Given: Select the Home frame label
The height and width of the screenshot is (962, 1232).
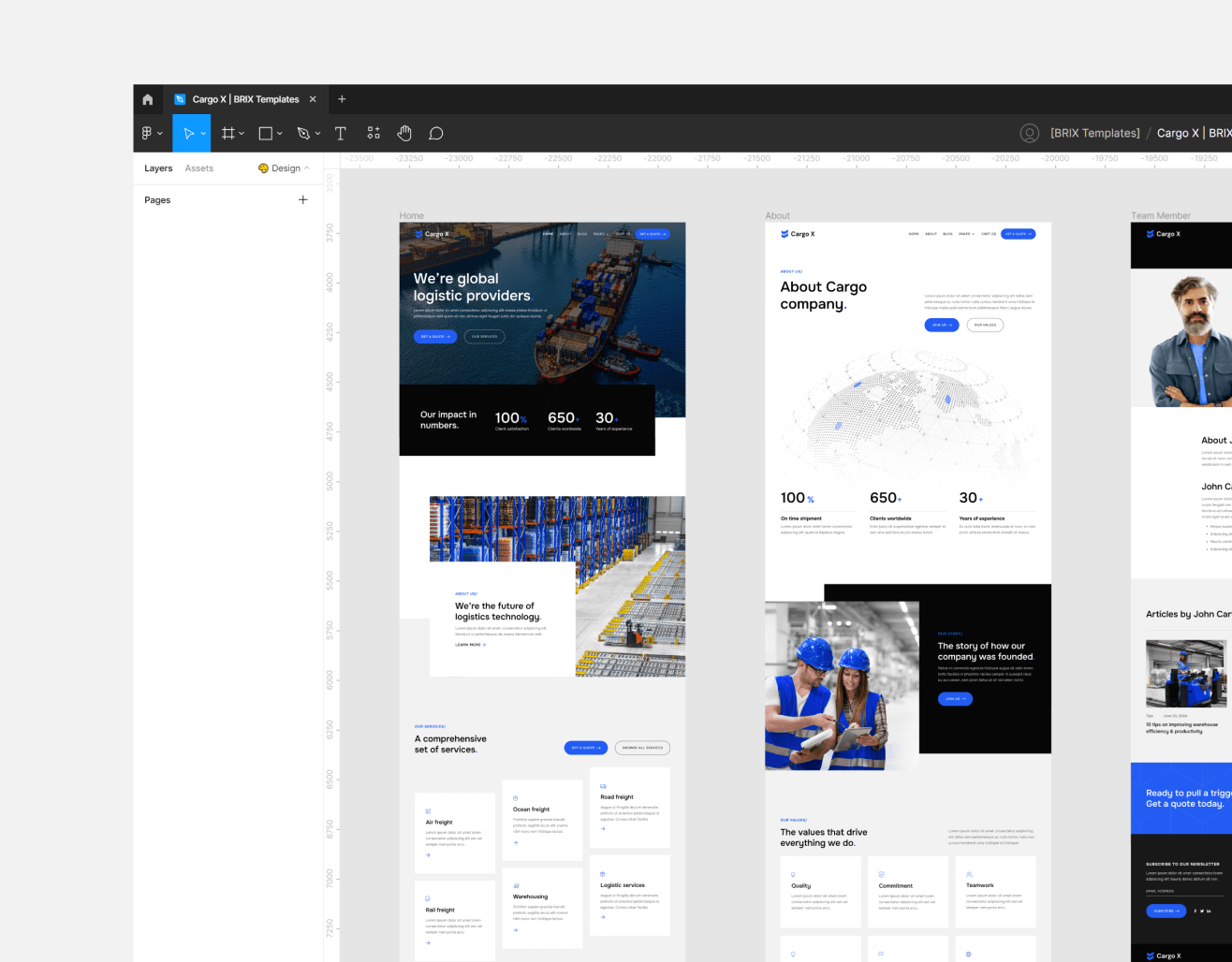Looking at the screenshot, I should point(411,215).
